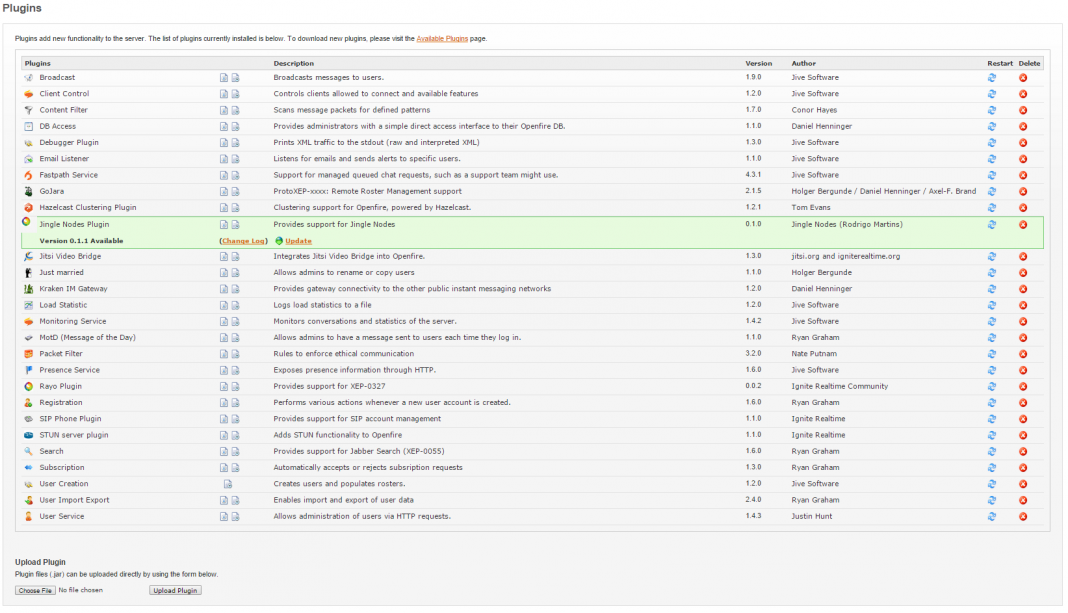Restart the Content Filter plugin
Screen dimensions: 1068x613
[992, 110]
